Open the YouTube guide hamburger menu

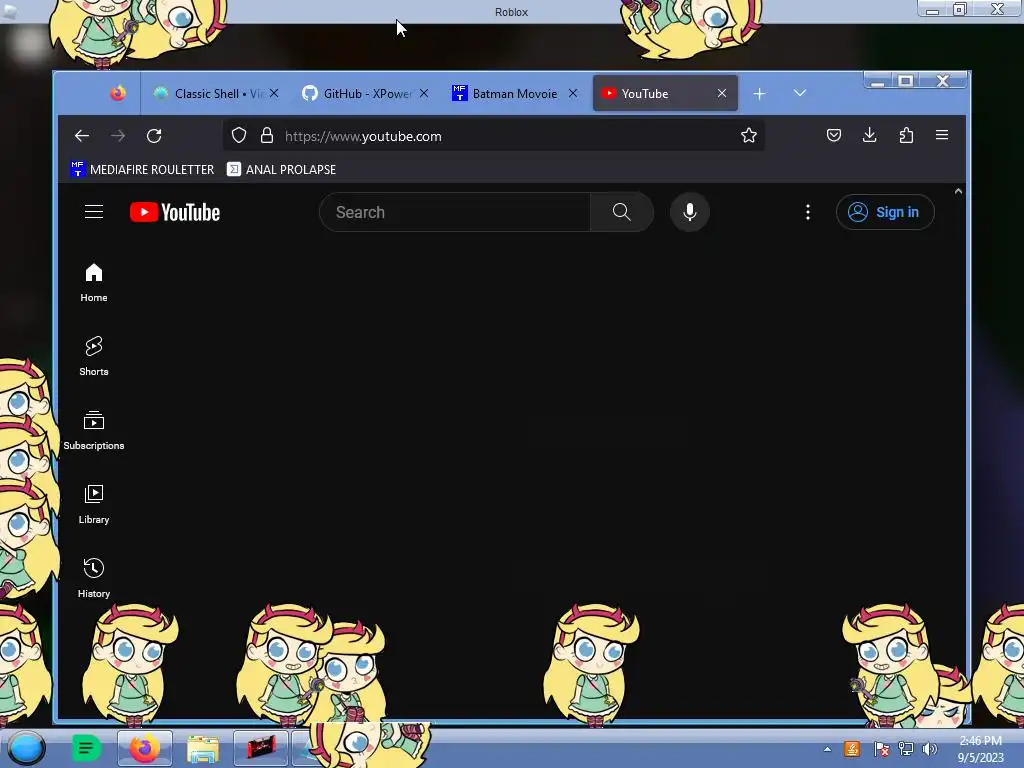click(94, 212)
